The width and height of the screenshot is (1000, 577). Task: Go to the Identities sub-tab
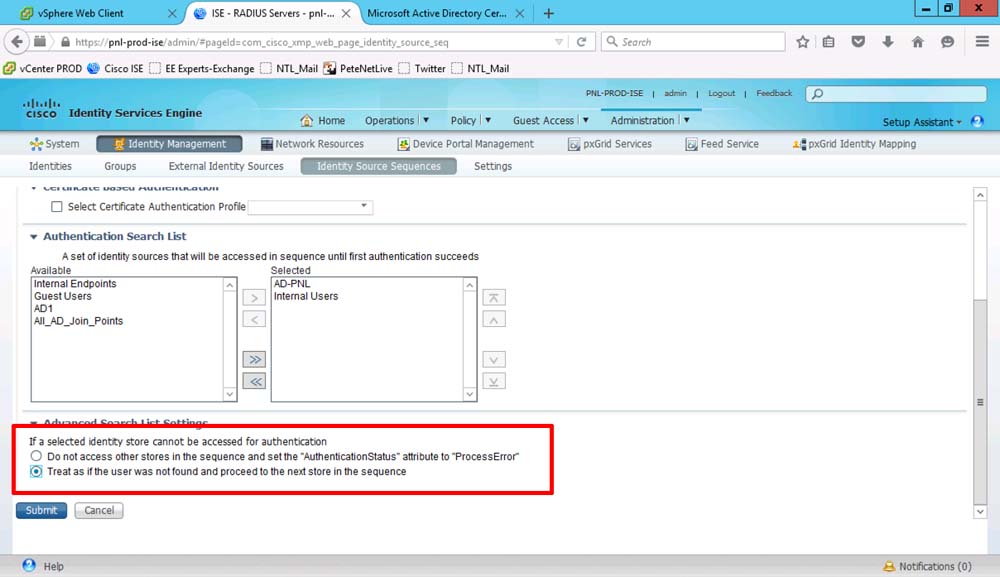pos(50,166)
